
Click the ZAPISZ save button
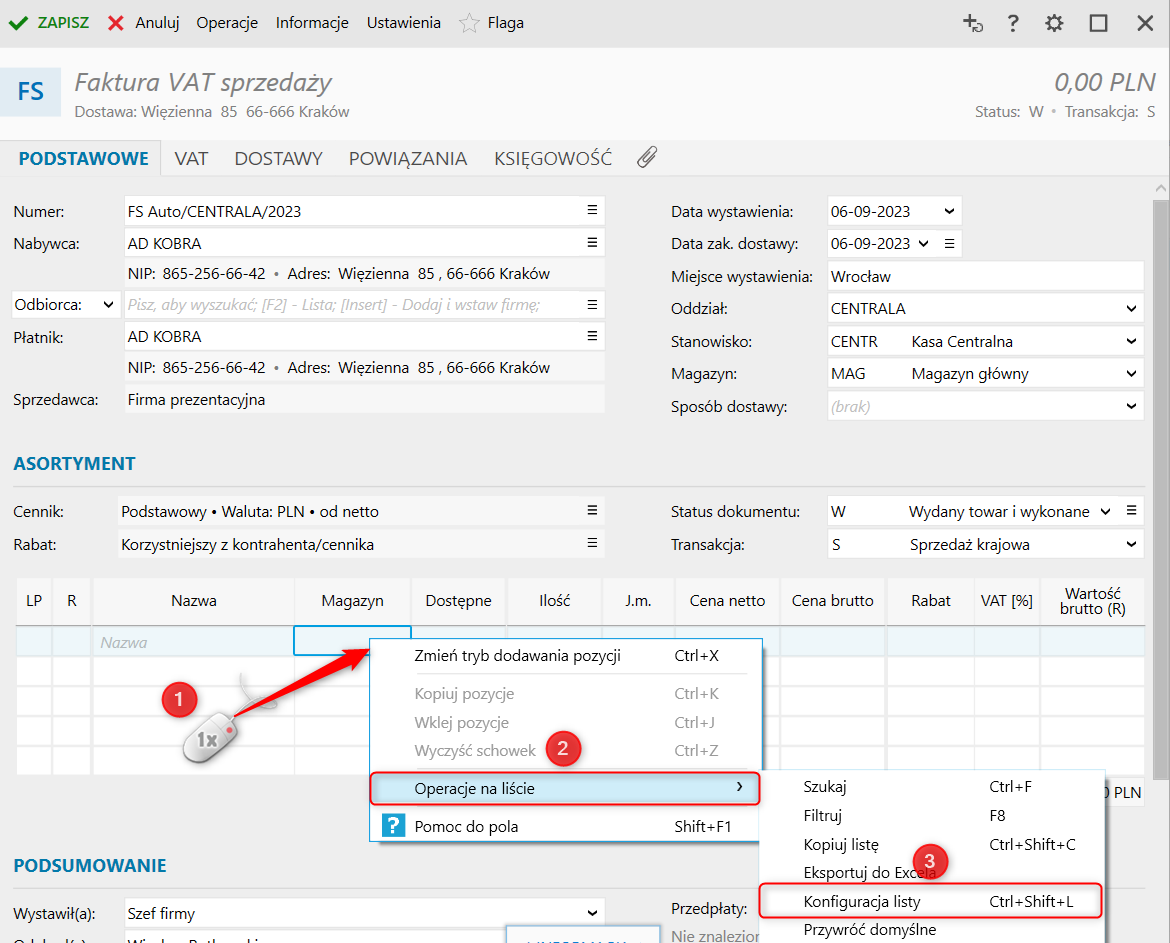click(49, 23)
